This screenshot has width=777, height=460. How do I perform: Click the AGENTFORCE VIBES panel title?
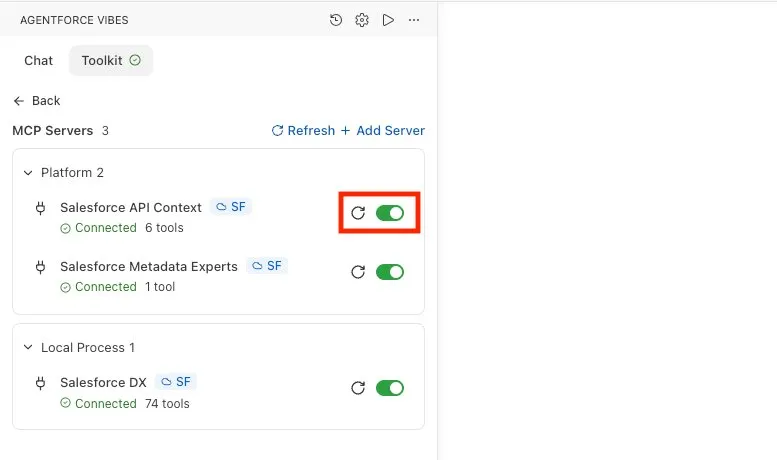[74, 20]
